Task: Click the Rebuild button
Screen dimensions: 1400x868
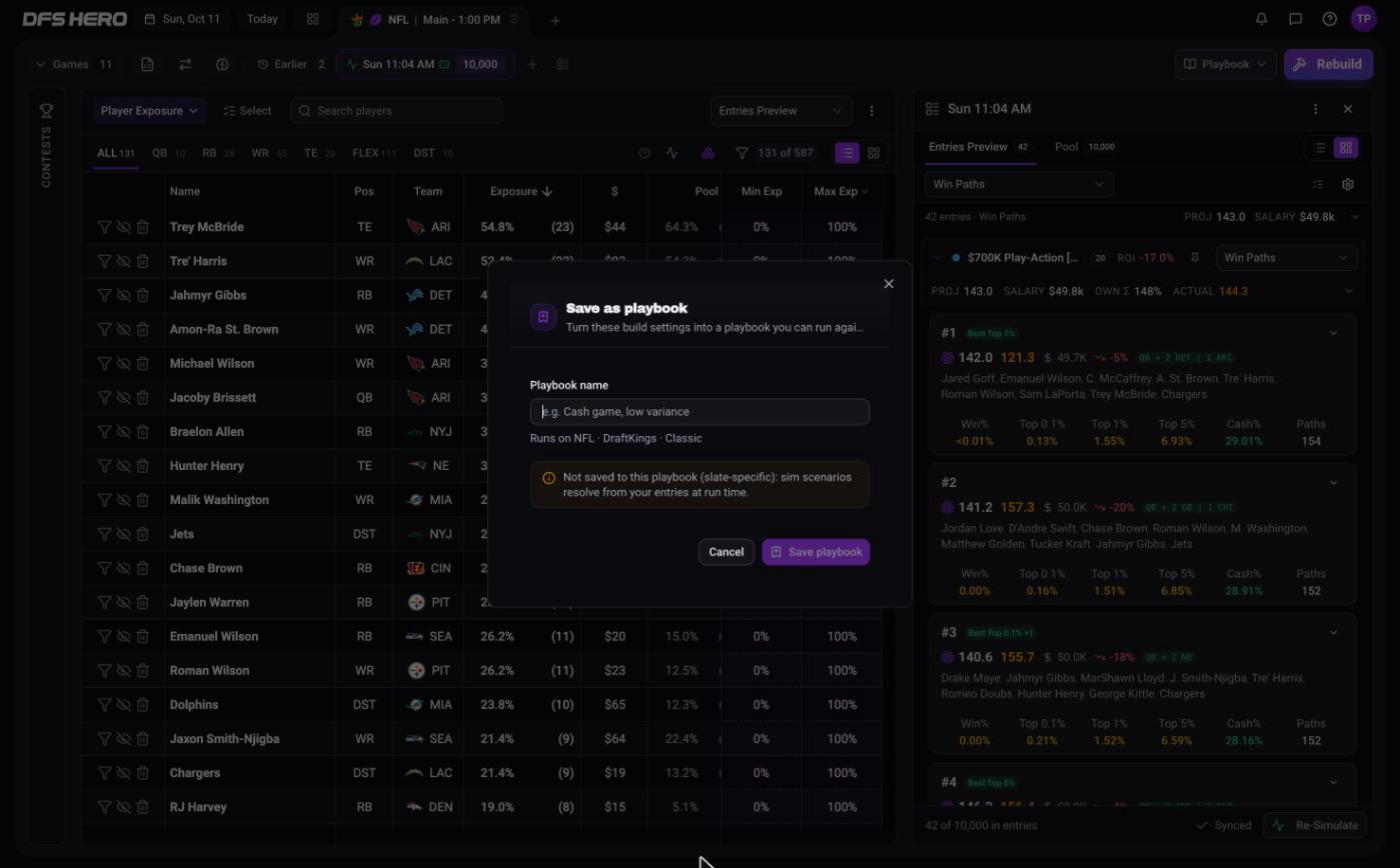Action: point(1329,64)
